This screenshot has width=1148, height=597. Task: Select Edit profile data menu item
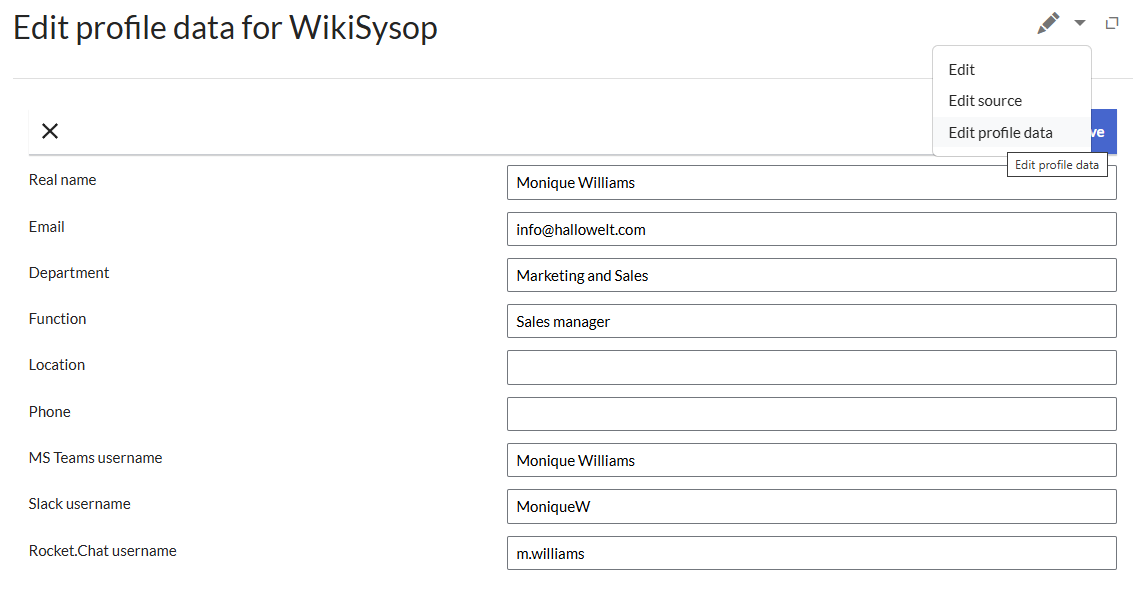click(x=1000, y=133)
